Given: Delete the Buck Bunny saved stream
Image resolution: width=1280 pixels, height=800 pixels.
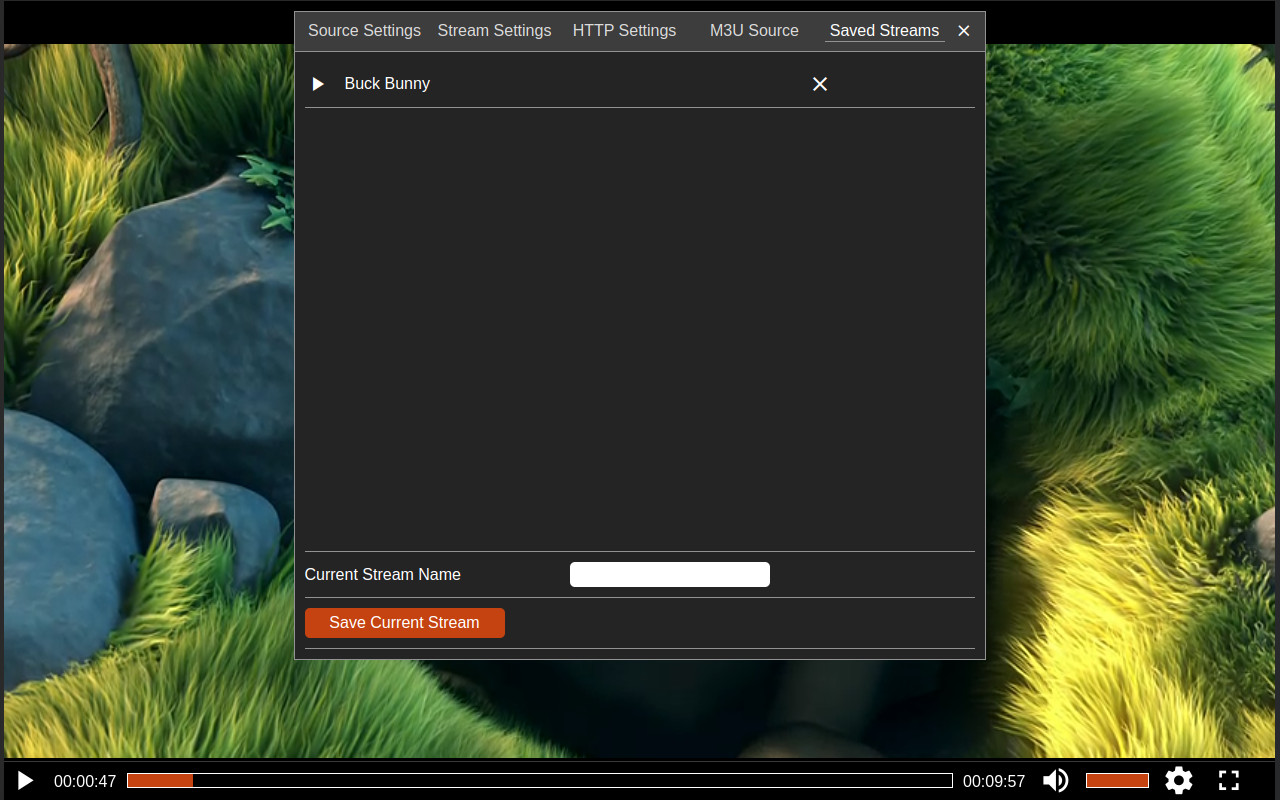Looking at the screenshot, I should (x=820, y=84).
